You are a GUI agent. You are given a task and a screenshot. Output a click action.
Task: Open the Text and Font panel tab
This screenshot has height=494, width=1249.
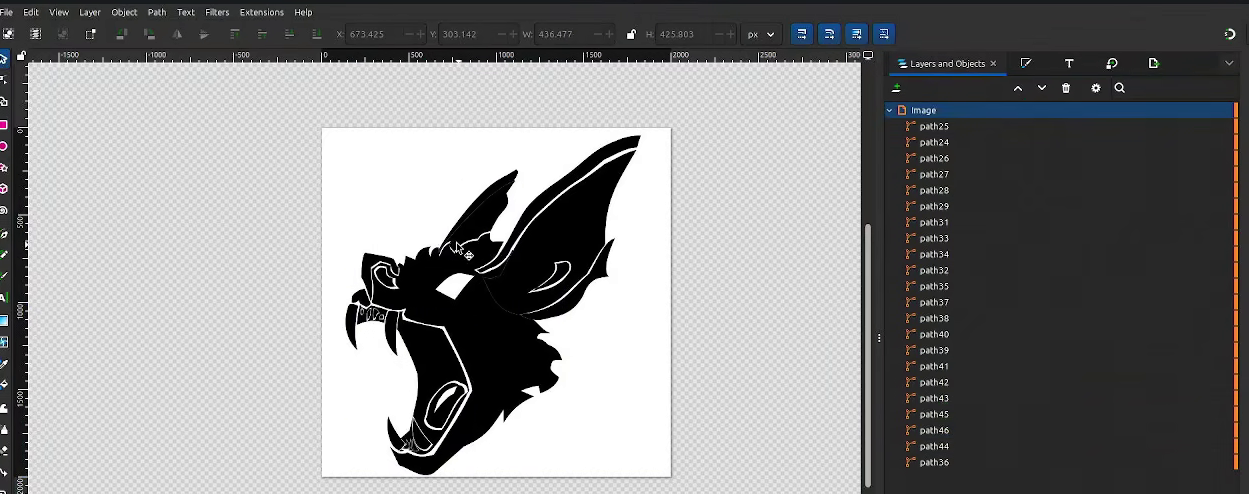coord(1069,63)
